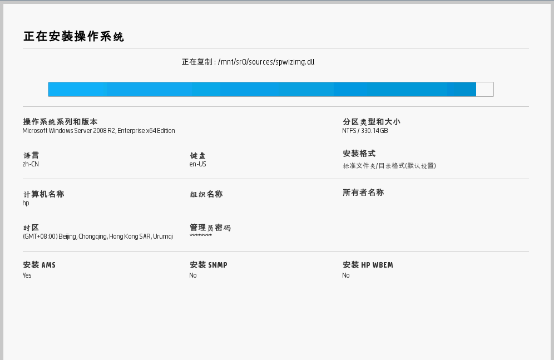Screen dimensions: 554x360
Task: Click the '安装格式' label
Action: (359, 153)
